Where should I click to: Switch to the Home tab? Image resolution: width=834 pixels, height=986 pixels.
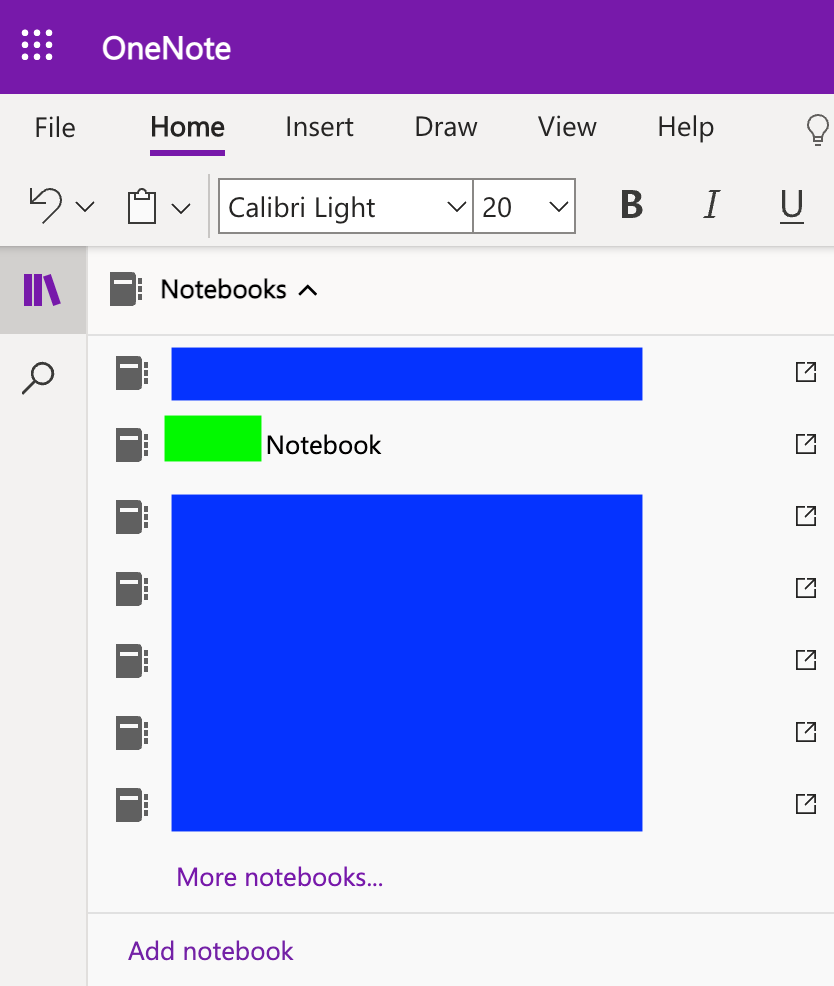point(187,128)
